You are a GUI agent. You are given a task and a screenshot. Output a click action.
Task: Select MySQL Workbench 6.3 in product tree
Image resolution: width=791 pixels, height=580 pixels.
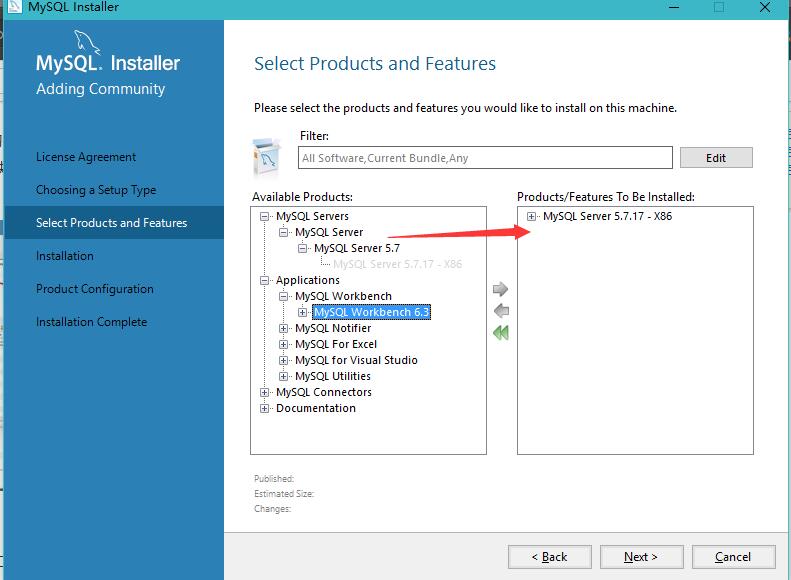click(x=371, y=312)
